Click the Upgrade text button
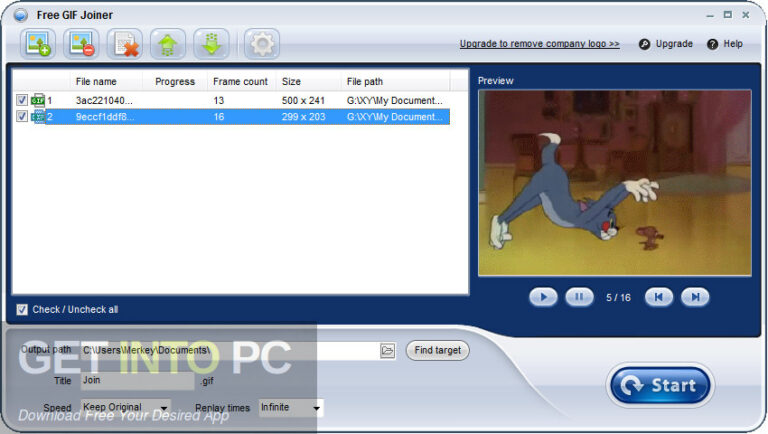The image size is (768, 434). tap(674, 44)
